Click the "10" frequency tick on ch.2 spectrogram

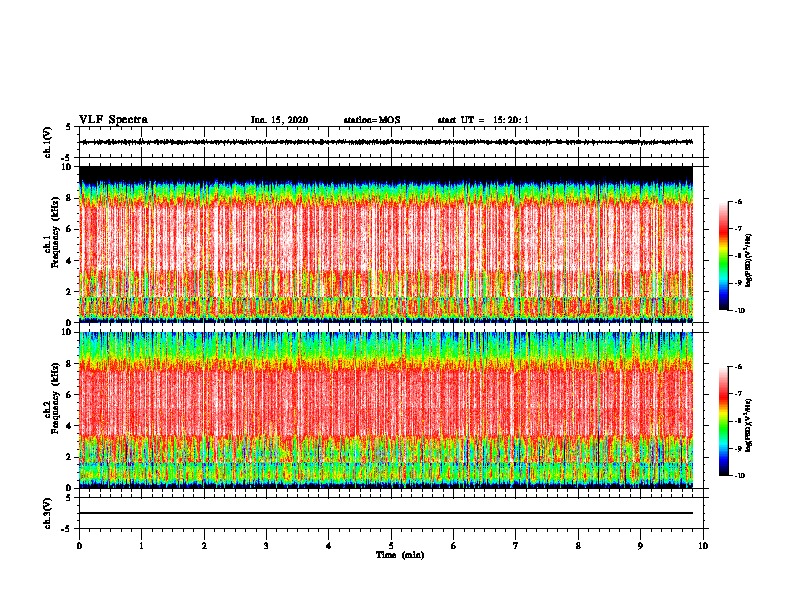[68, 332]
